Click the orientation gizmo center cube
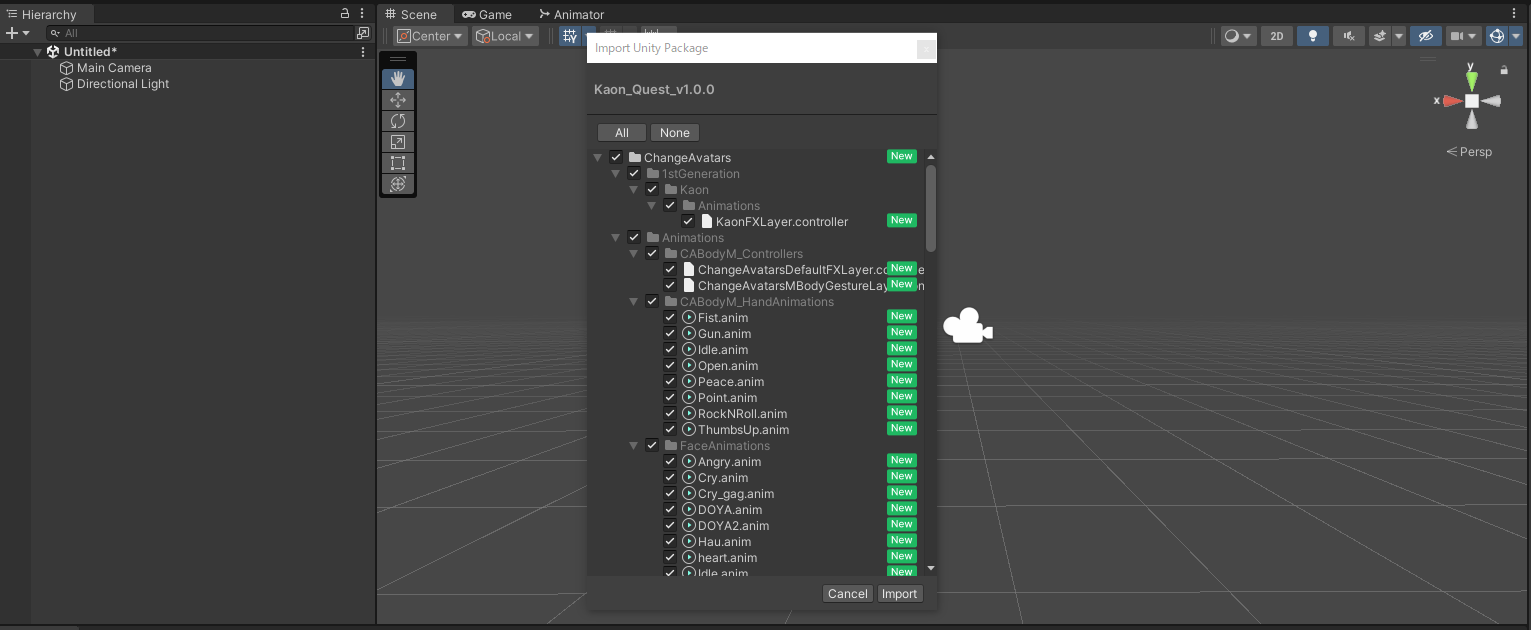 [x=1472, y=101]
